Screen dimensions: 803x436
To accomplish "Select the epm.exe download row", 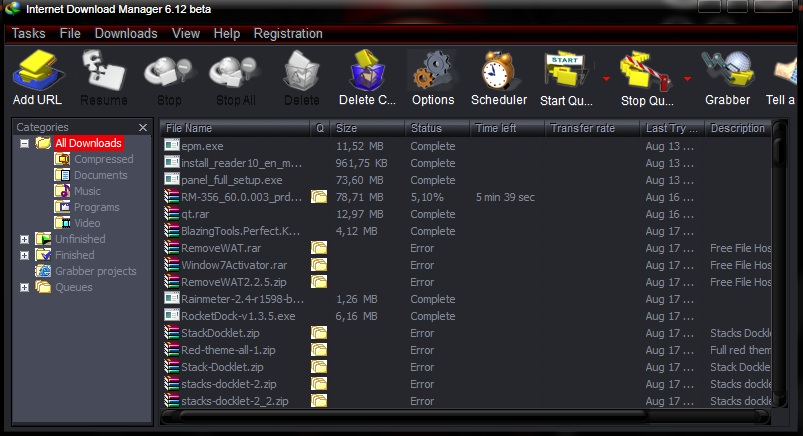I will pos(466,146).
